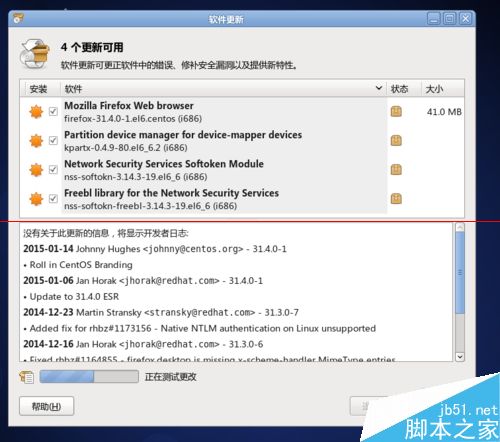500x442 pixels.
Task: Minimize the 软件更新 window
Action: [434, 19]
